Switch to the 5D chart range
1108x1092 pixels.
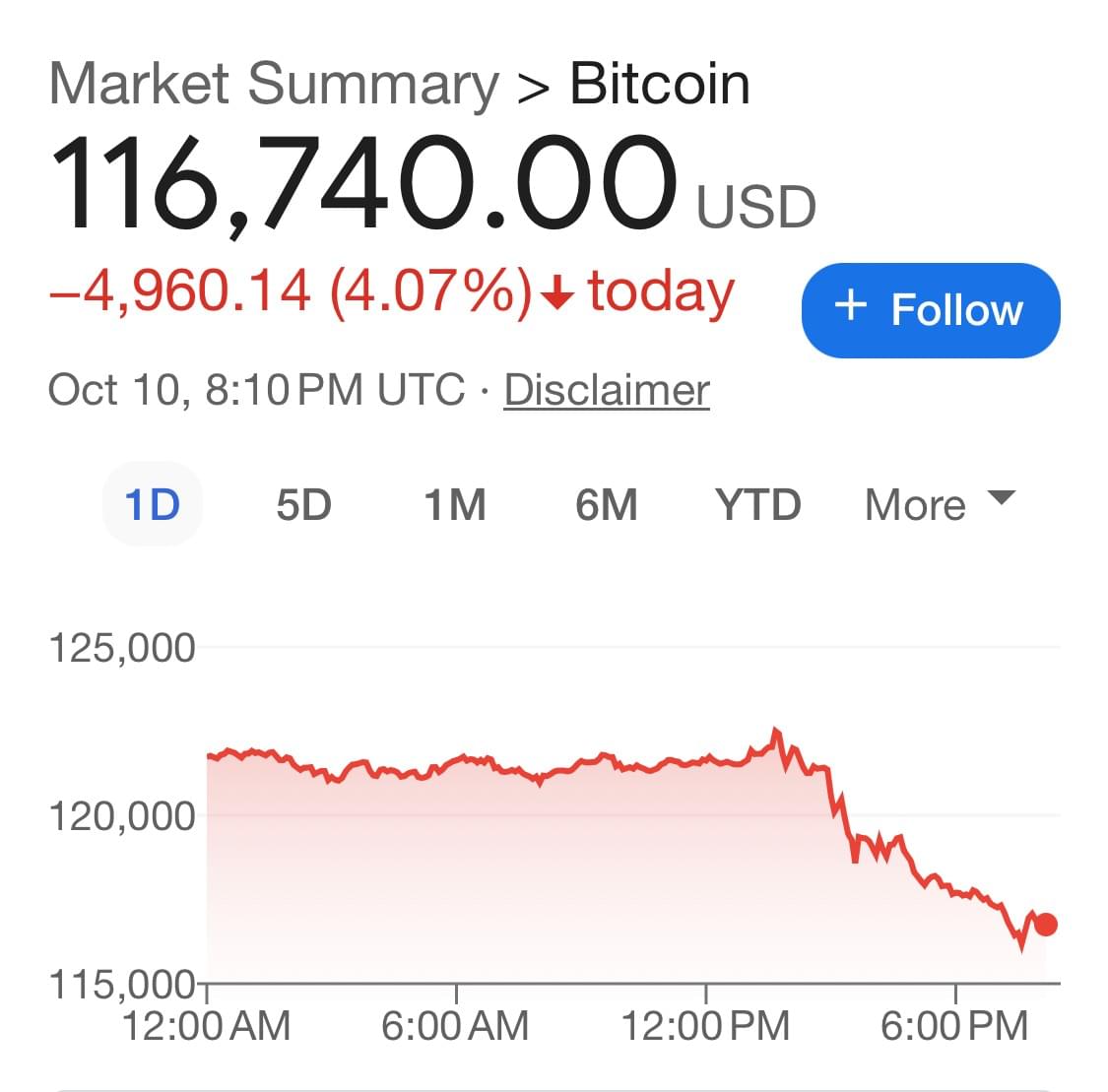[303, 504]
